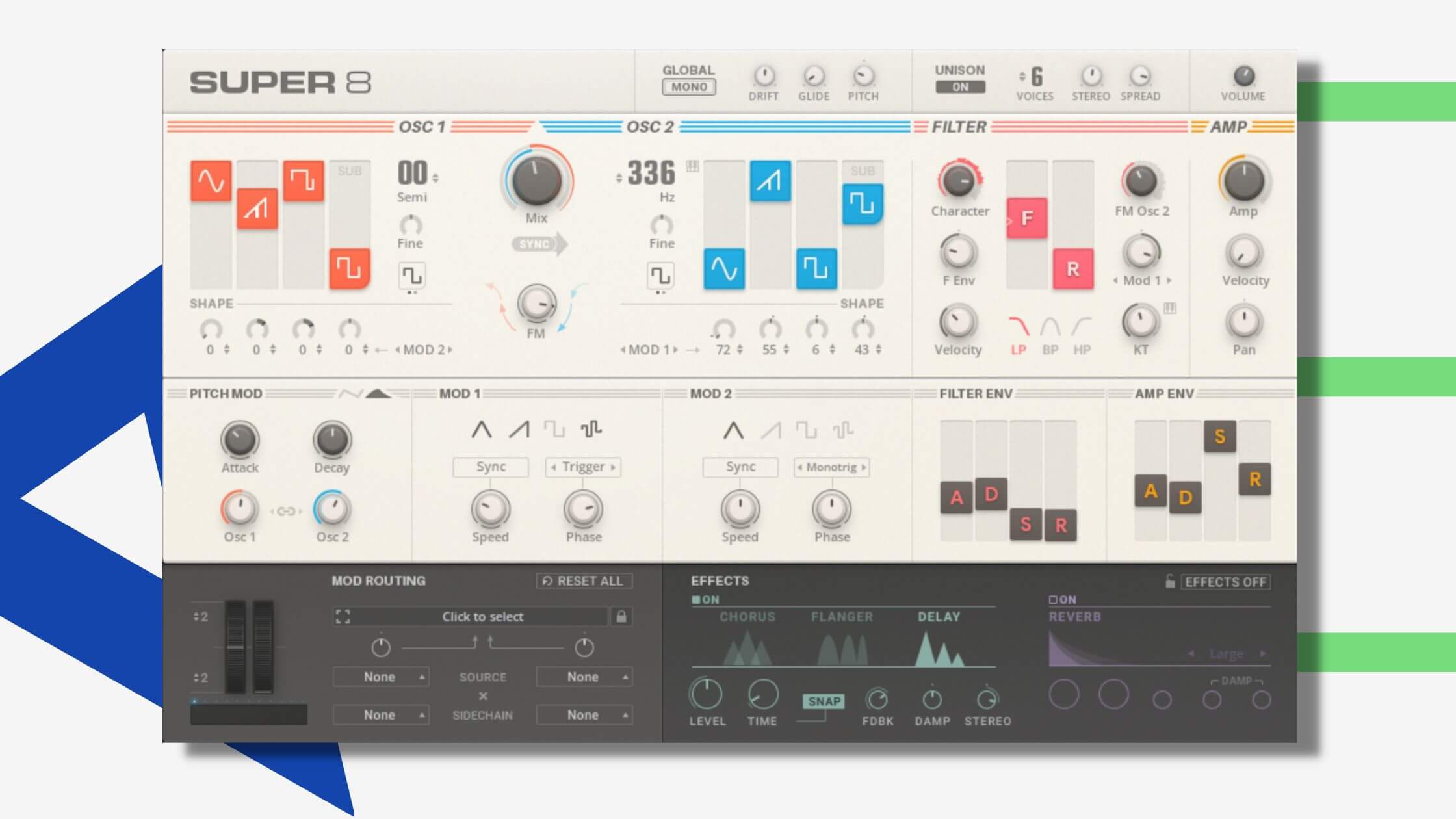The width and height of the screenshot is (1456, 819).
Task: Open top-left None source dropdown
Action: [380, 677]
